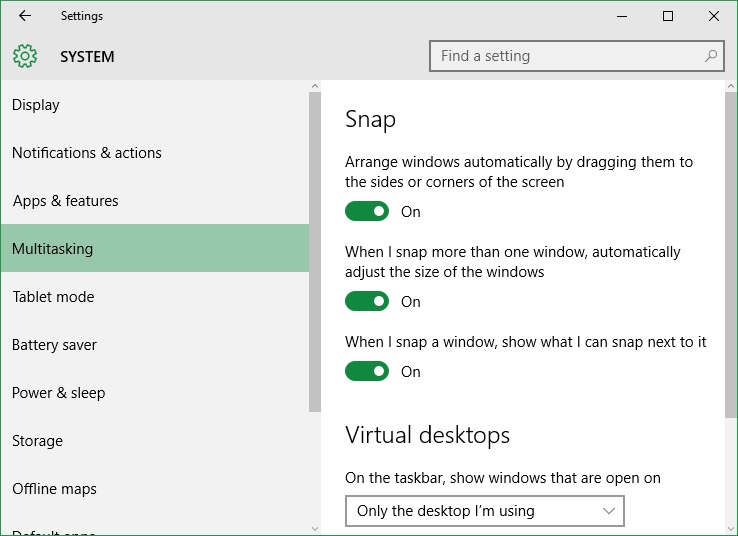The height and width of the screenshot is (536, 738).
Task: Click the dropdown chevron for desktop option
Action: pyautogui.click(x=609, y=511)
